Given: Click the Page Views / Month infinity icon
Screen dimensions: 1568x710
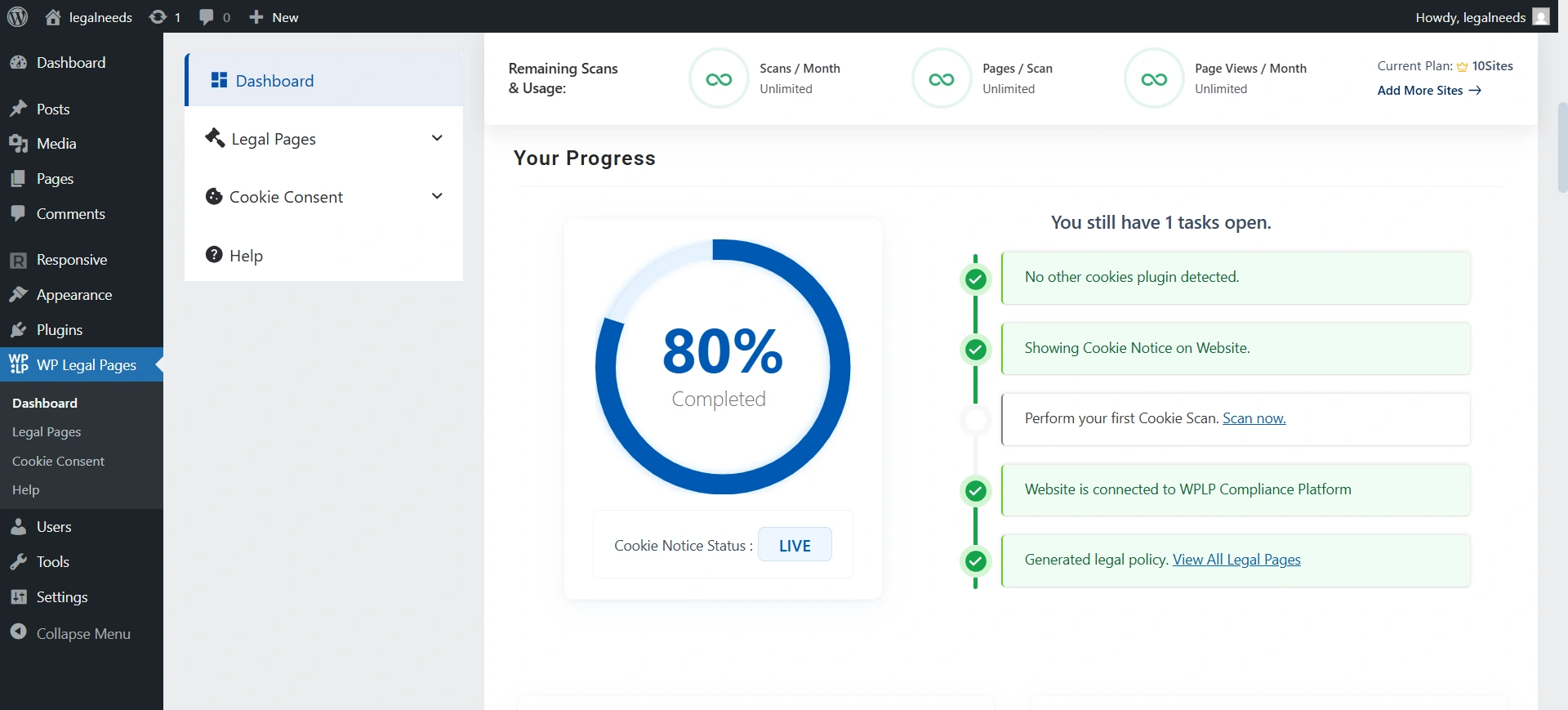Looking at the screenshot, I should (1154, 79).
